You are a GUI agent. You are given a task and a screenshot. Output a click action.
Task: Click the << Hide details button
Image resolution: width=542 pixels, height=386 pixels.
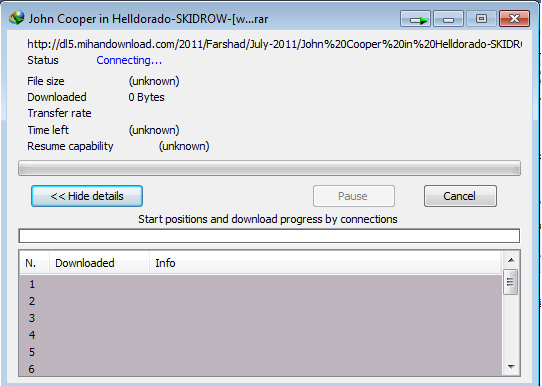pyautogui.click(x=87, y=196)
